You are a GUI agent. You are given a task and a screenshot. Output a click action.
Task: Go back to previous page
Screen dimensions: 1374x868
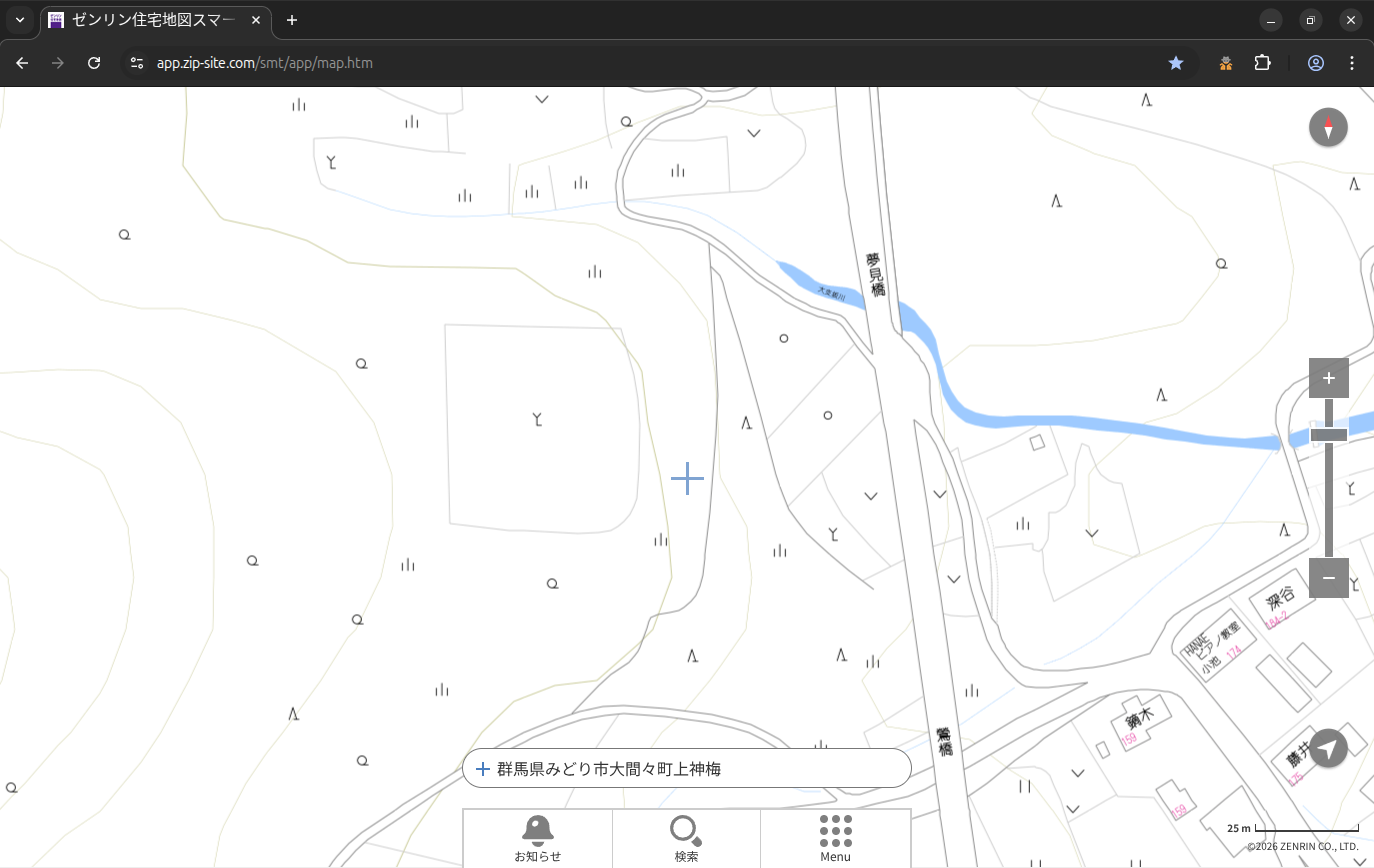(x=22, y=63)
